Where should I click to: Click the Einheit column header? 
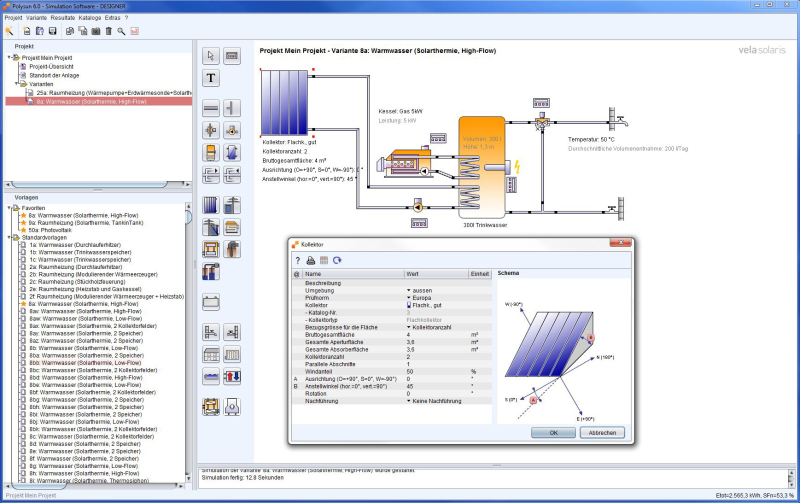coord(480,274)
